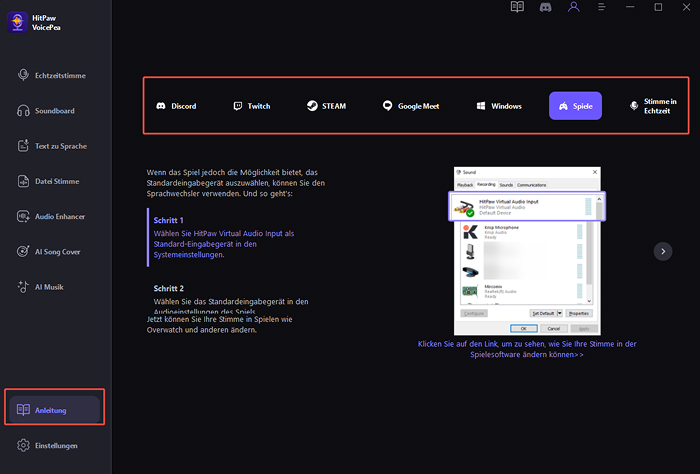Viewport: 700px width, 474px height.
Task: Open the guide book icon in the title bar
Action: 517,7
